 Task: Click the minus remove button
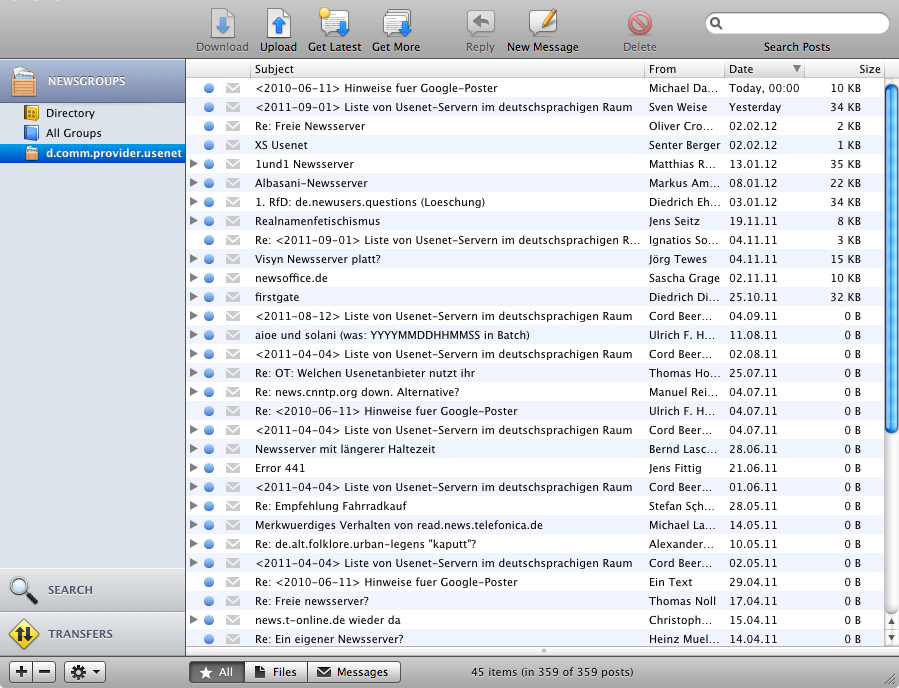click(x=44, y=672)
